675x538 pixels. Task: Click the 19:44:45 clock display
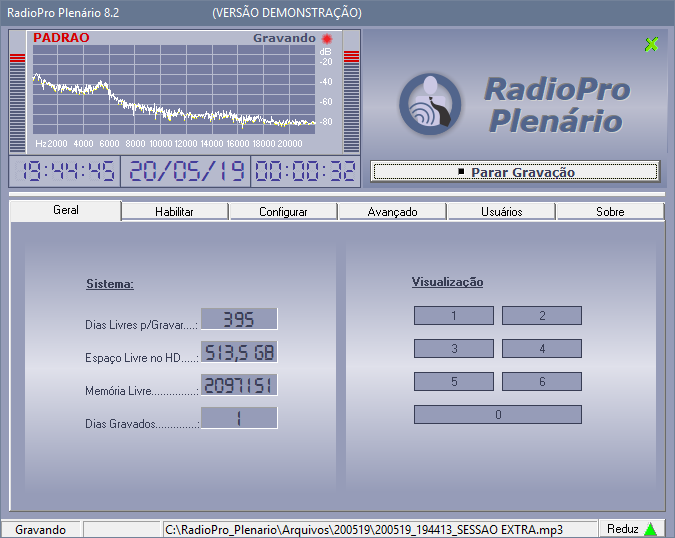[65, 171]
